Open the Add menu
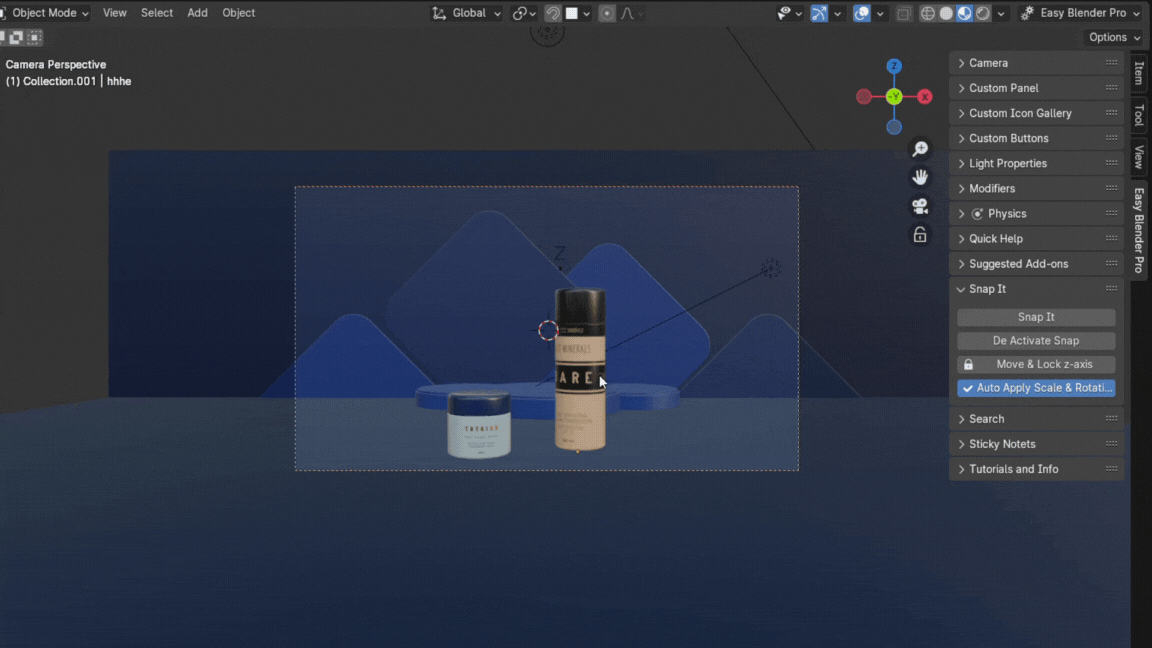This screenshot has height=648, width=1152. coord(197,13)
